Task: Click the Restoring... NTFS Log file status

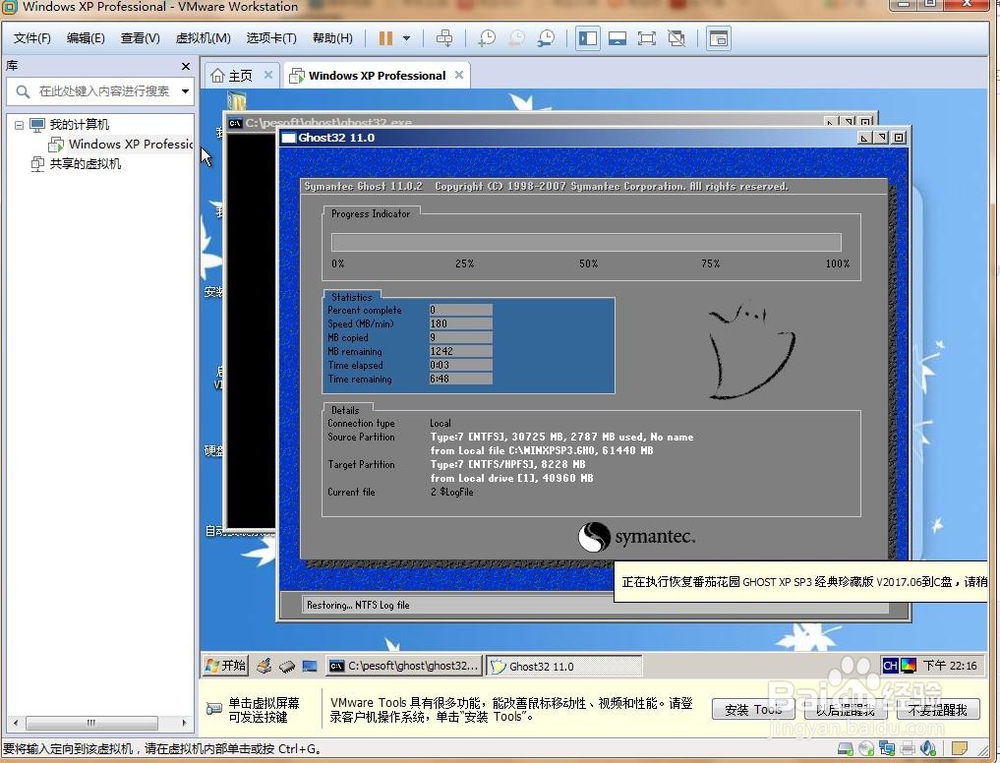Action: pyautogui.click(x=358, y=605)
